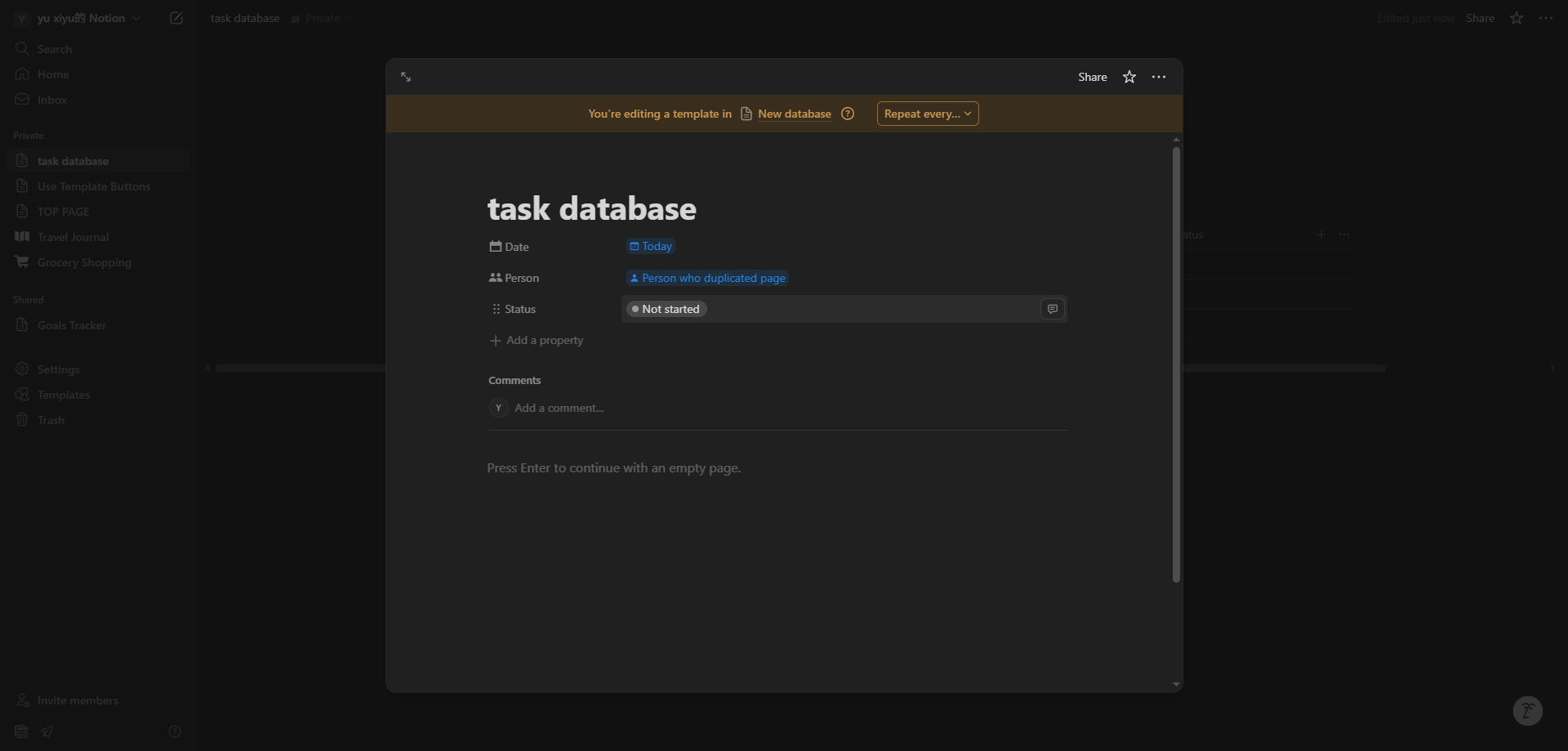Click the Person property label
This screenshot has width=1568, height=751.
click(514, 278)
